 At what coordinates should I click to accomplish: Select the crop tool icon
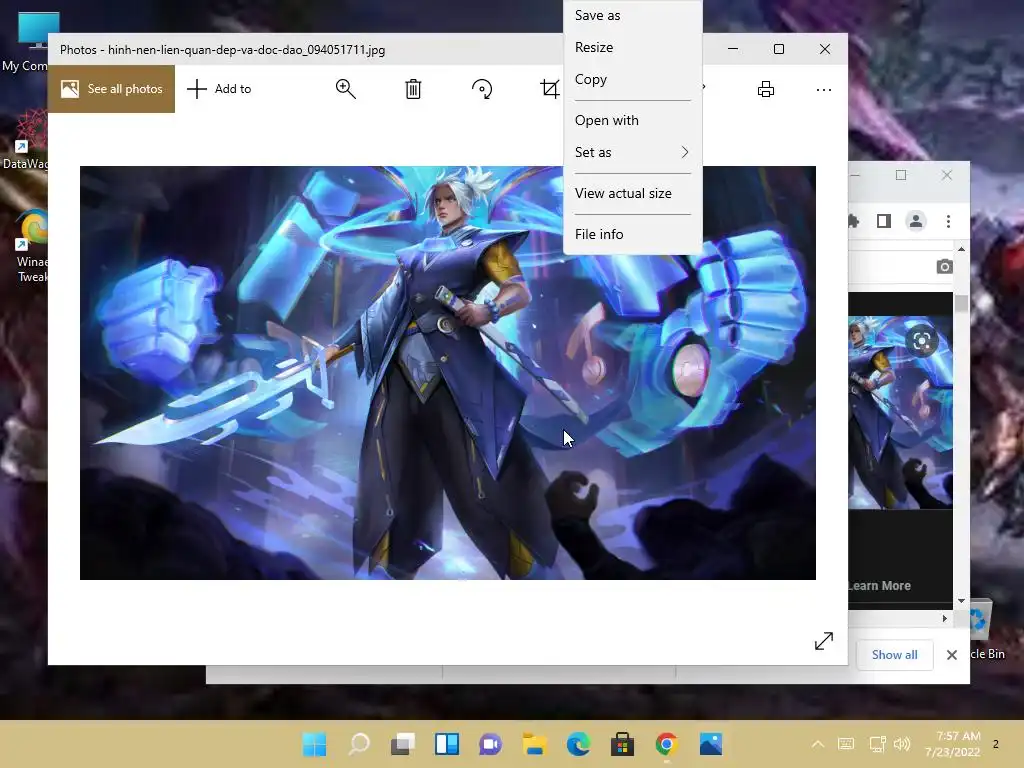point(550,89)
